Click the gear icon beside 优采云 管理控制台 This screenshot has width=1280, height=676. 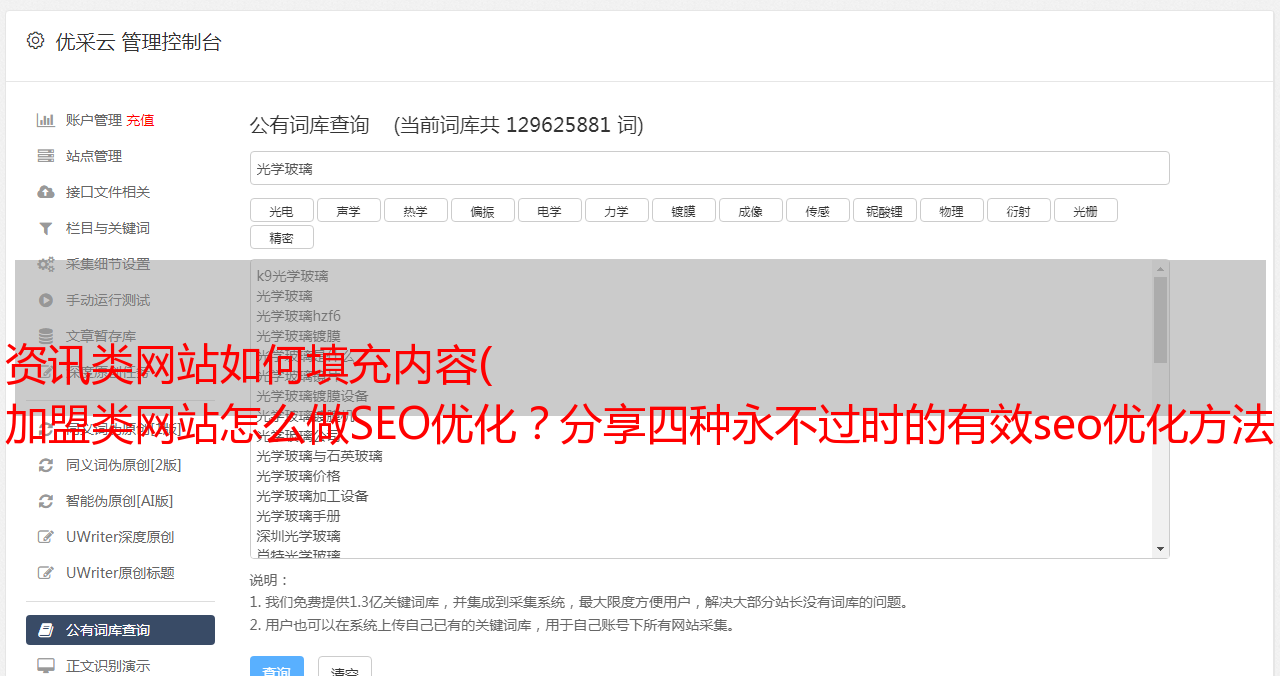pos(36,41)
